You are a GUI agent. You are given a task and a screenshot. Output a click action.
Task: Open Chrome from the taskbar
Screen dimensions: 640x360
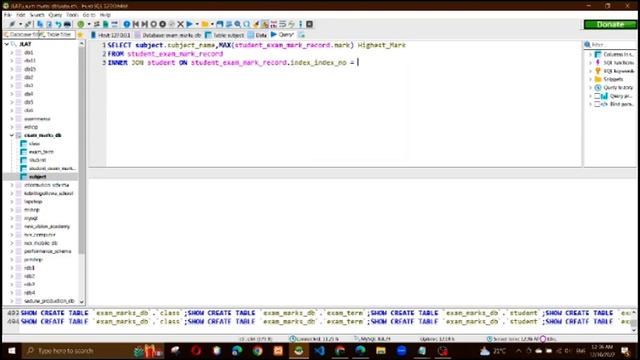258,351
